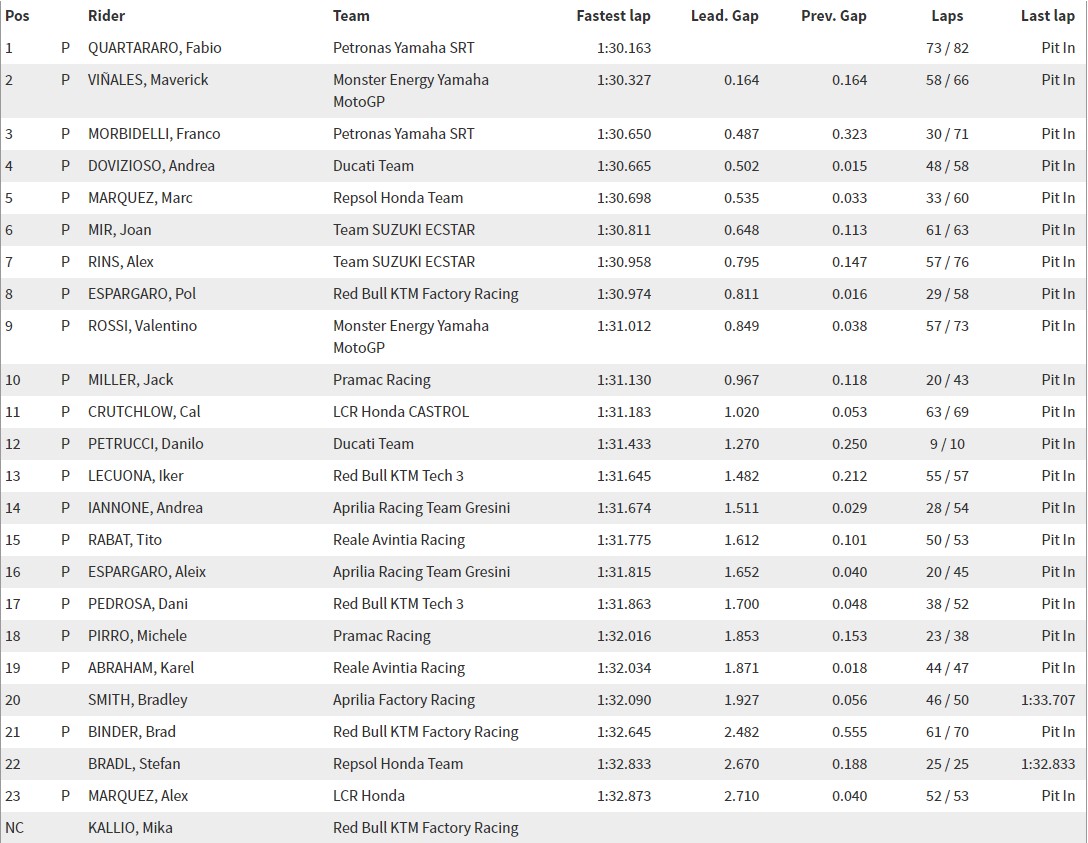The width and height of the screenshot is (1088, 843).
Task: Click Pos column header
Action: [x=17, y=15]
